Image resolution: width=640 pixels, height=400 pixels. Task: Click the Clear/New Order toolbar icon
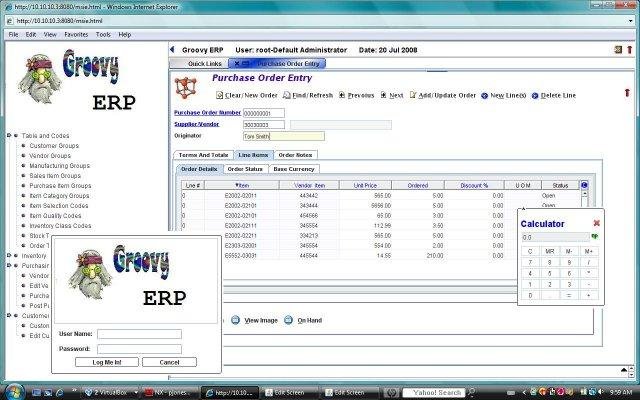[220, 95]
